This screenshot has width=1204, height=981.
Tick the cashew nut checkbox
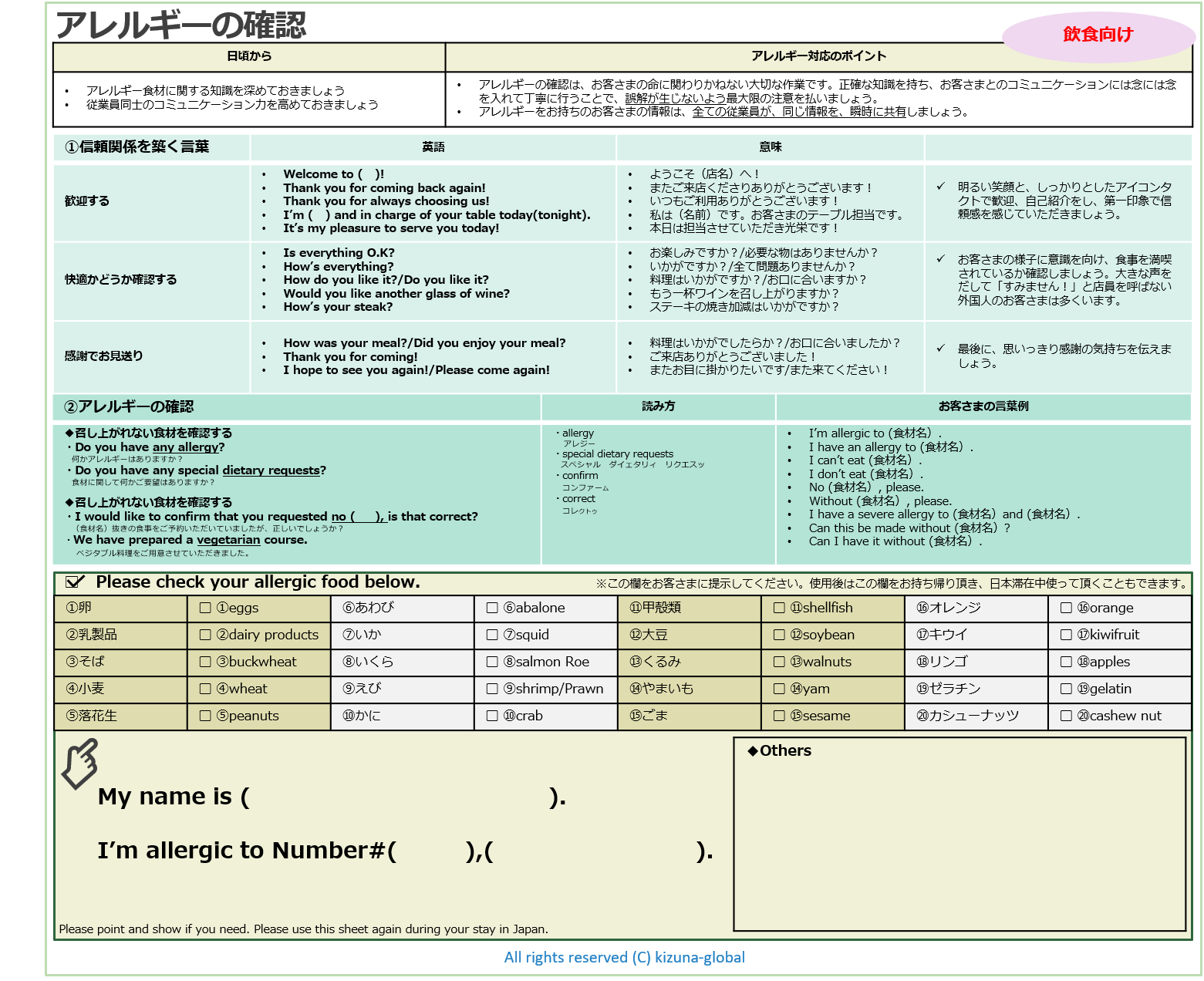click(x=1066, y=716)
